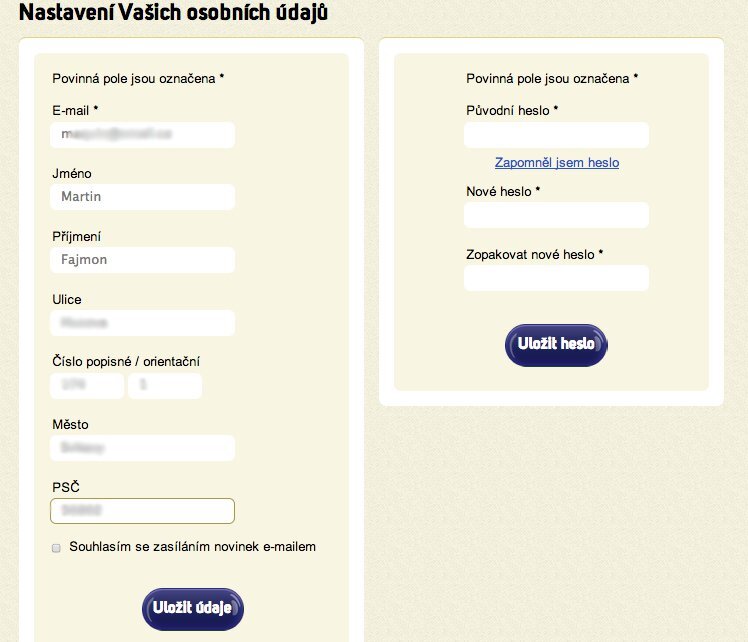
Task: Click the Nové heslo password field
Action: tap(556, 215)
